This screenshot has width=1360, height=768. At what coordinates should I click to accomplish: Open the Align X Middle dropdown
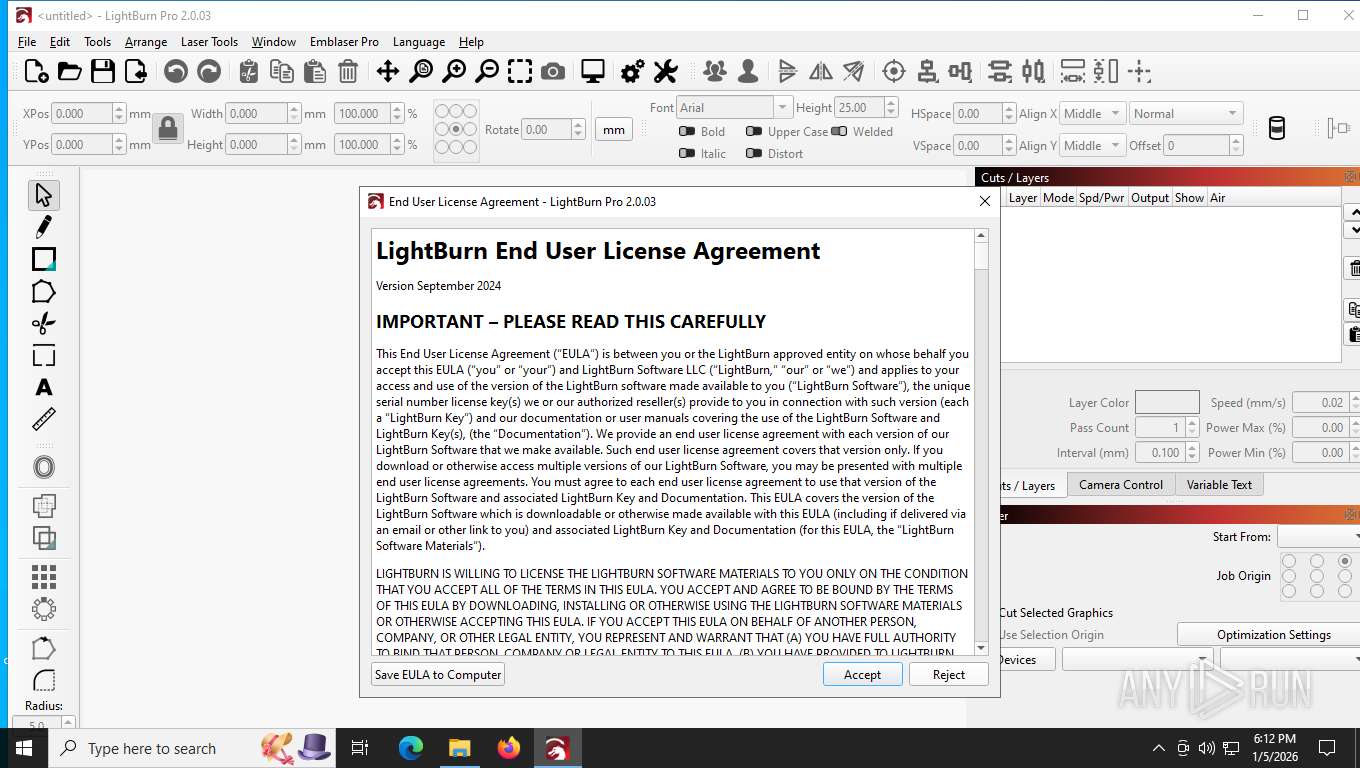(1092, 113)
